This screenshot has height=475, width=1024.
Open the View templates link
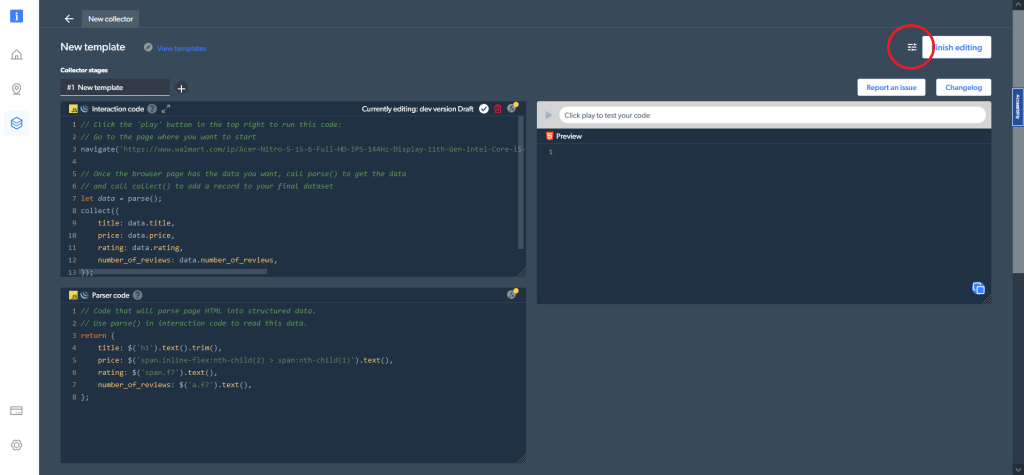(181, 48)
